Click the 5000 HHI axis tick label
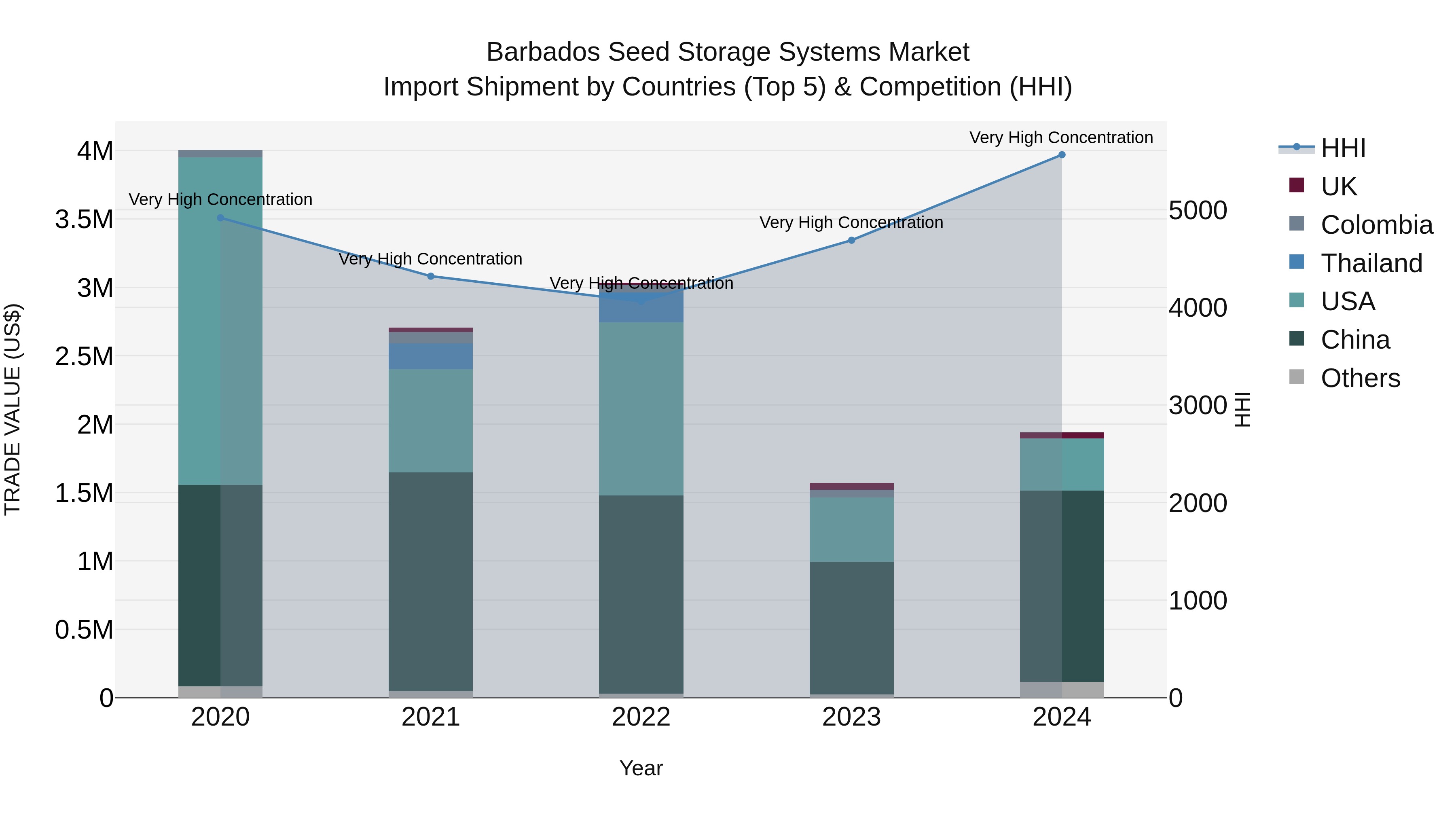Image resolution: width=1456 pixels, height=819 pixels. 1198,210
